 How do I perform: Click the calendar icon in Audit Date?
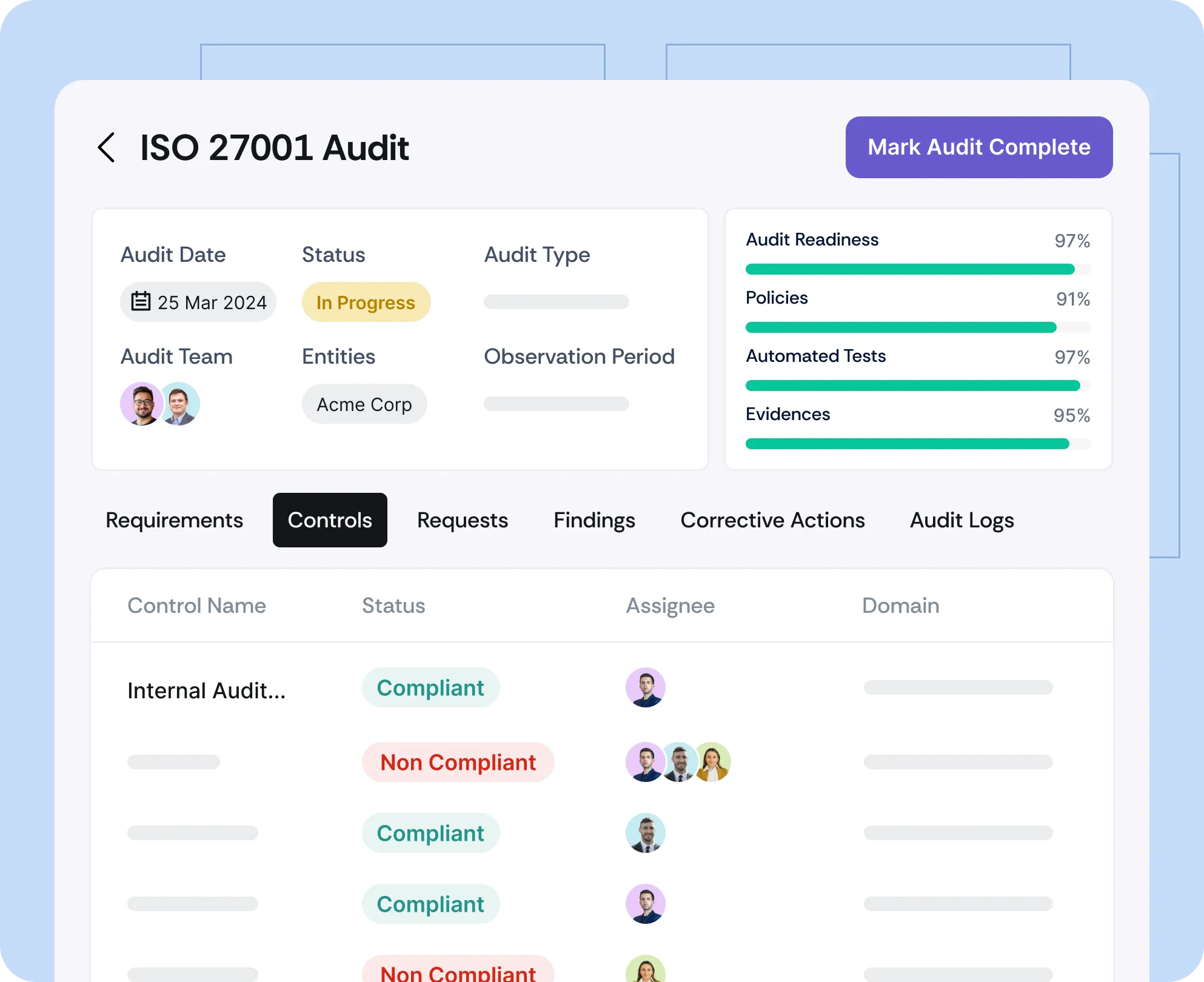(141, 301)
